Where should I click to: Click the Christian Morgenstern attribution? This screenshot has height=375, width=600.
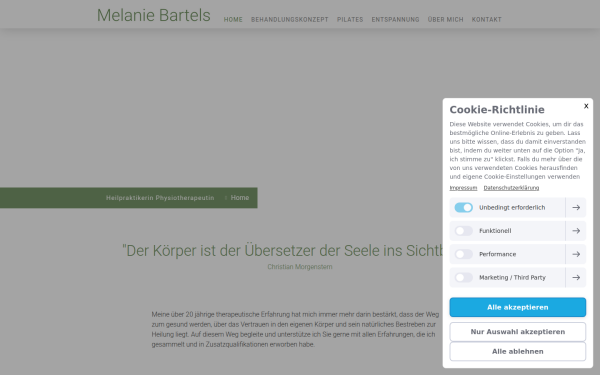tap(300, 267)
